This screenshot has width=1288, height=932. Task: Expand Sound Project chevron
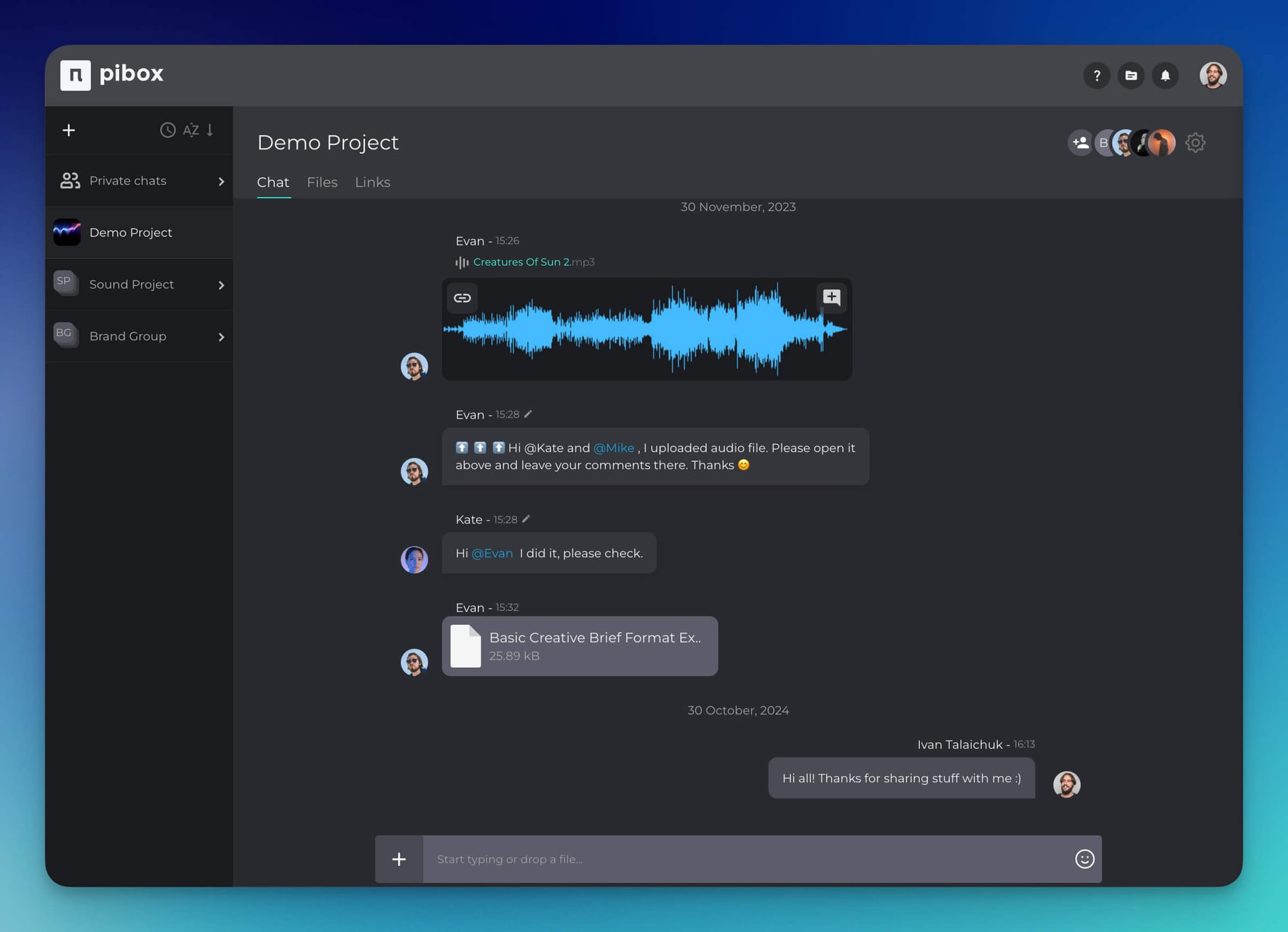(221, 285)
